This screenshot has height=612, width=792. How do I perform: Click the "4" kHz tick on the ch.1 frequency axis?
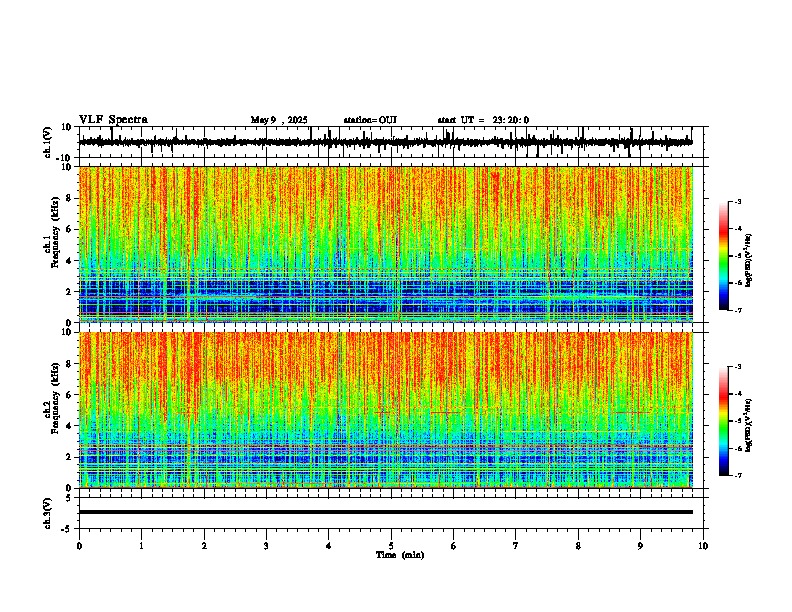coord(69,261)
